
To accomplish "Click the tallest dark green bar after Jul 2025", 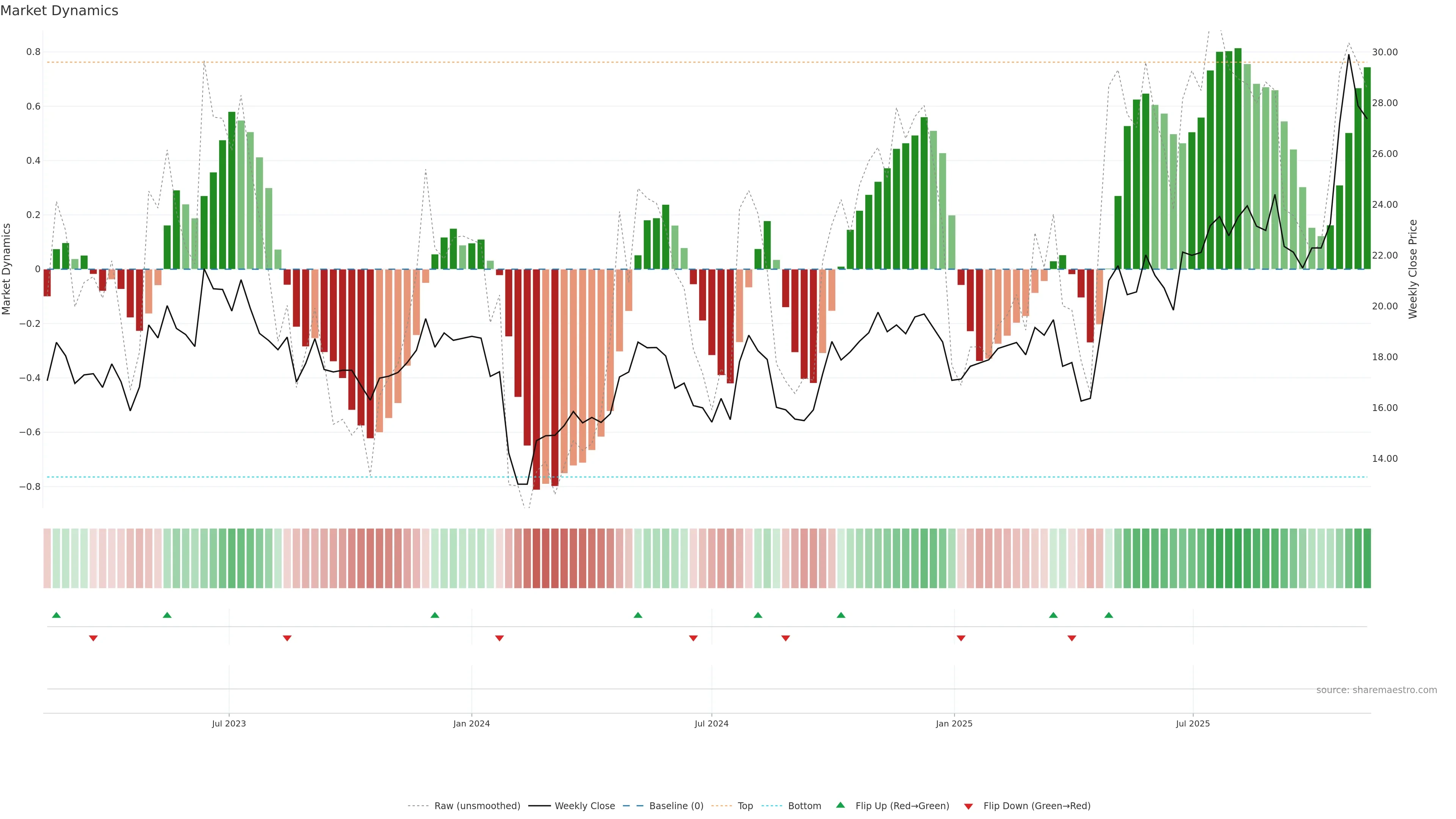I will (x=1238, y=158).
